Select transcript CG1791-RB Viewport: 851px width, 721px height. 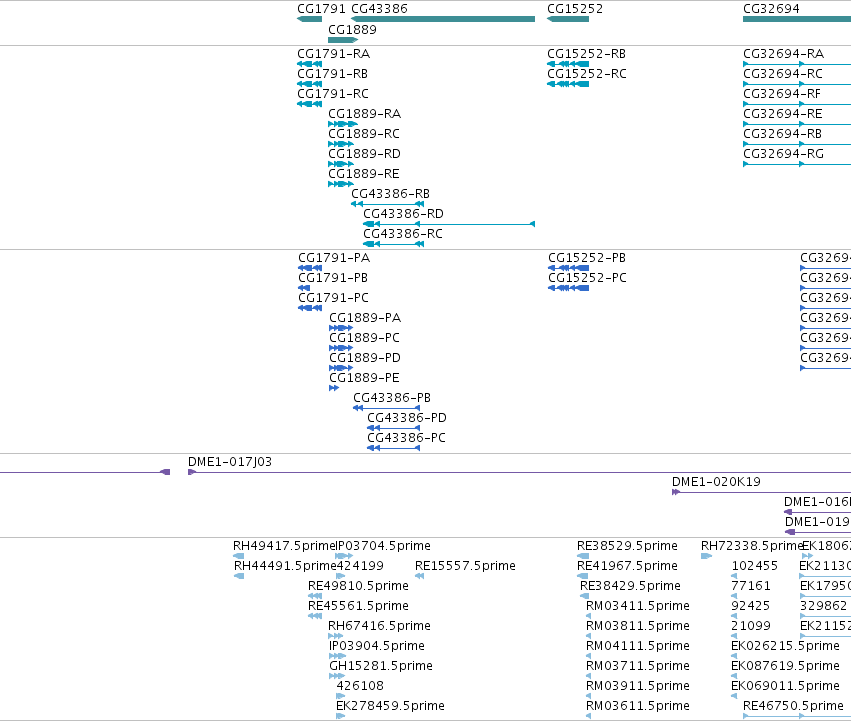pos(332,74)
